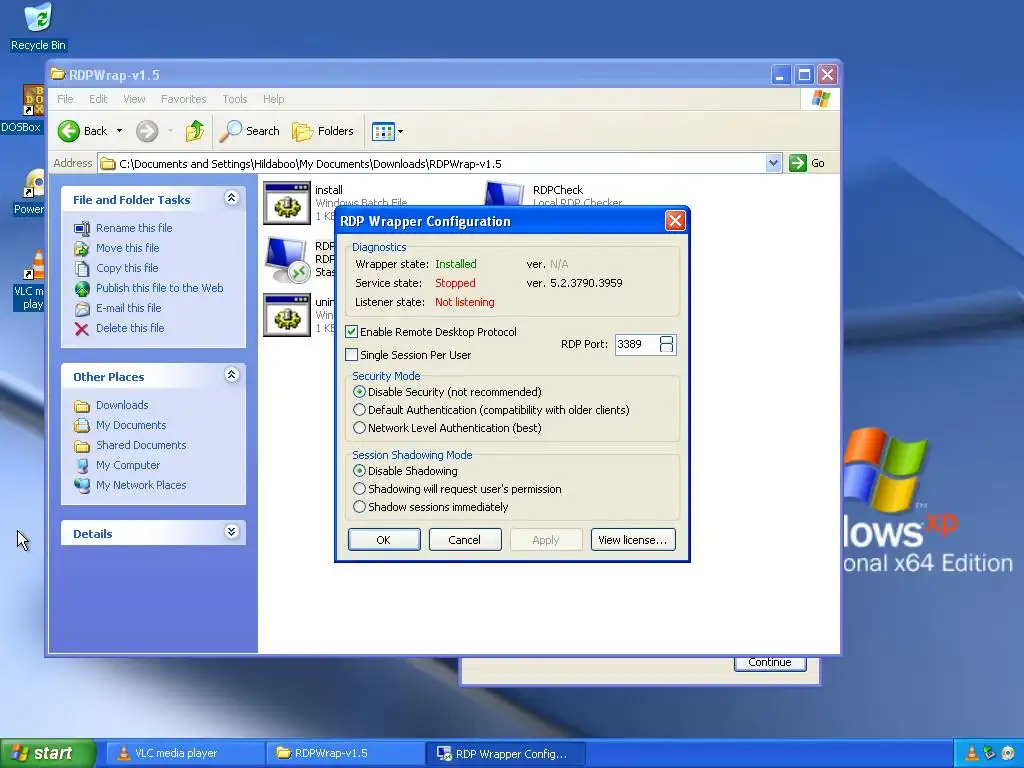The image size is (1024, 768).
Task: Click the RDP Port number field
Action: (636, 344)
